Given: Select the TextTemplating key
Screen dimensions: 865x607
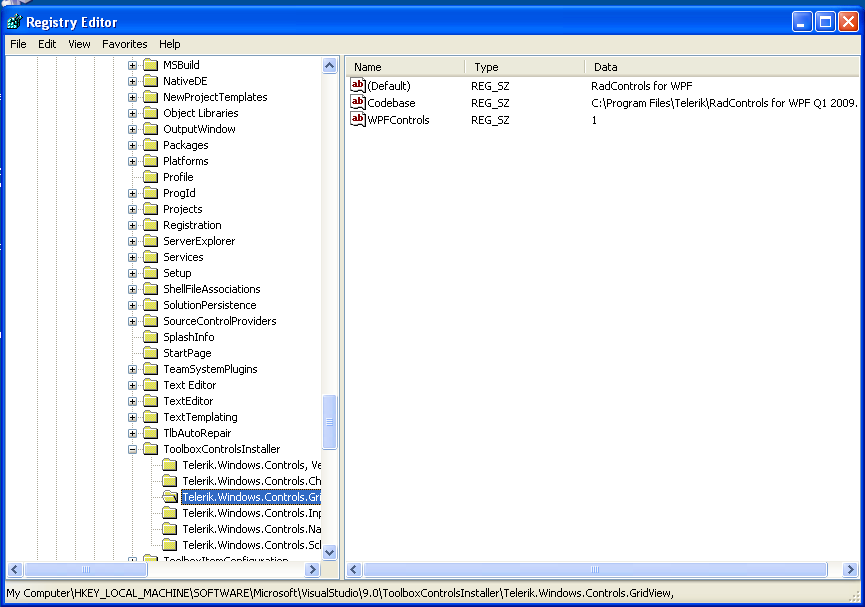Looking at the screenshot, I should [x=200, y=417].
